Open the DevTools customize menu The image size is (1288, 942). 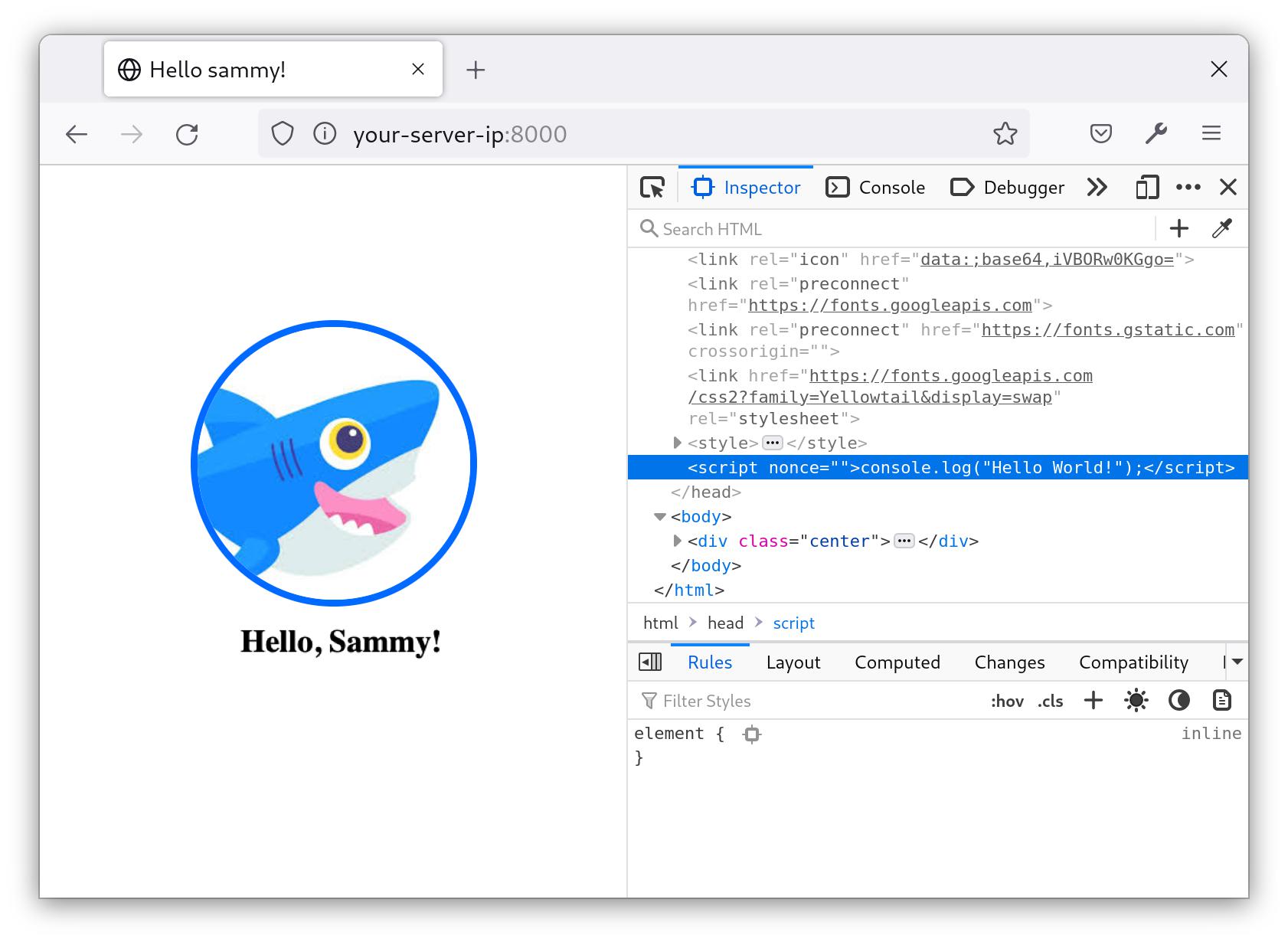point(1188,186)
